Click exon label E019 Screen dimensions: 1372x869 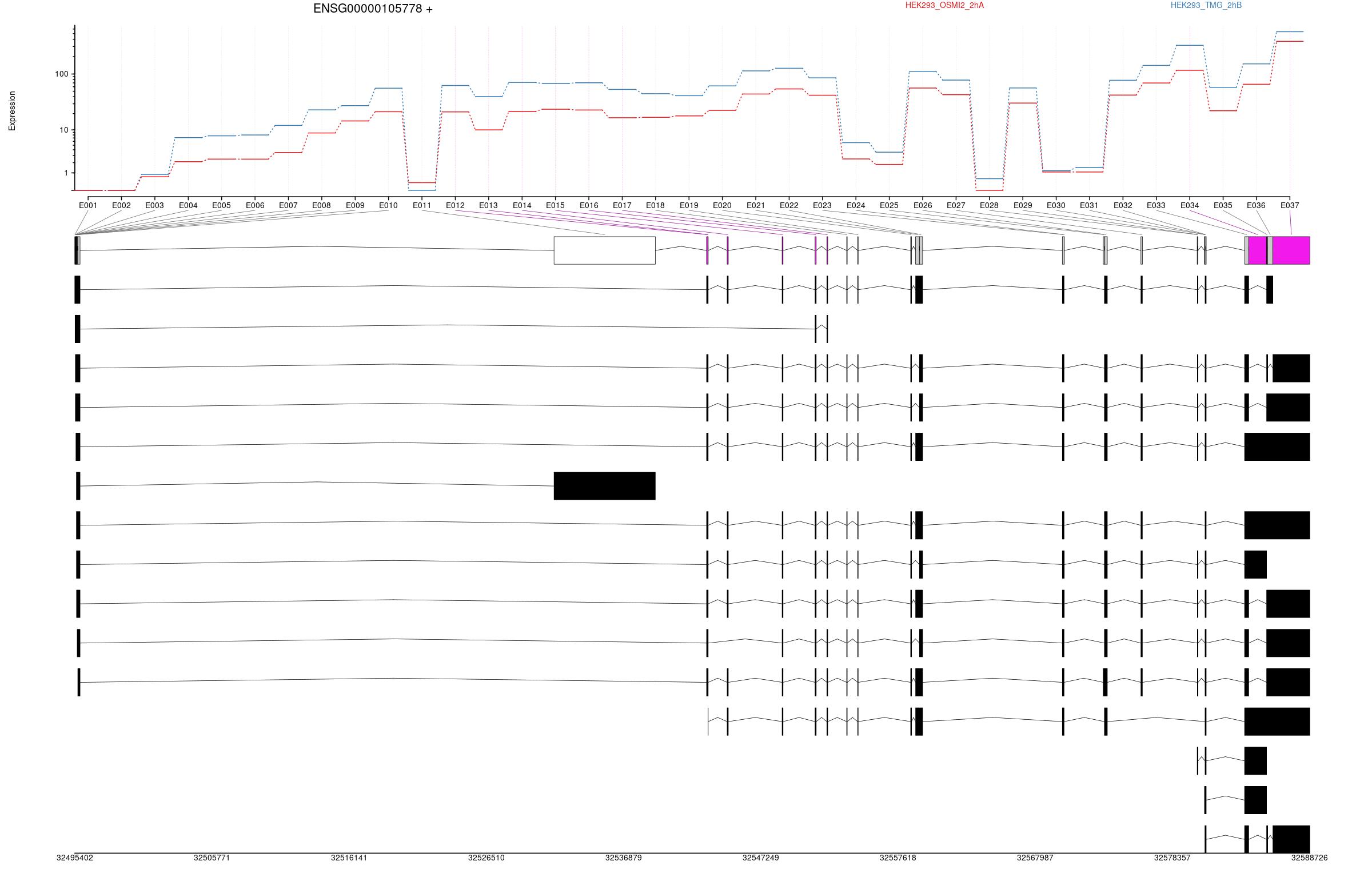(x=689, y=205)
